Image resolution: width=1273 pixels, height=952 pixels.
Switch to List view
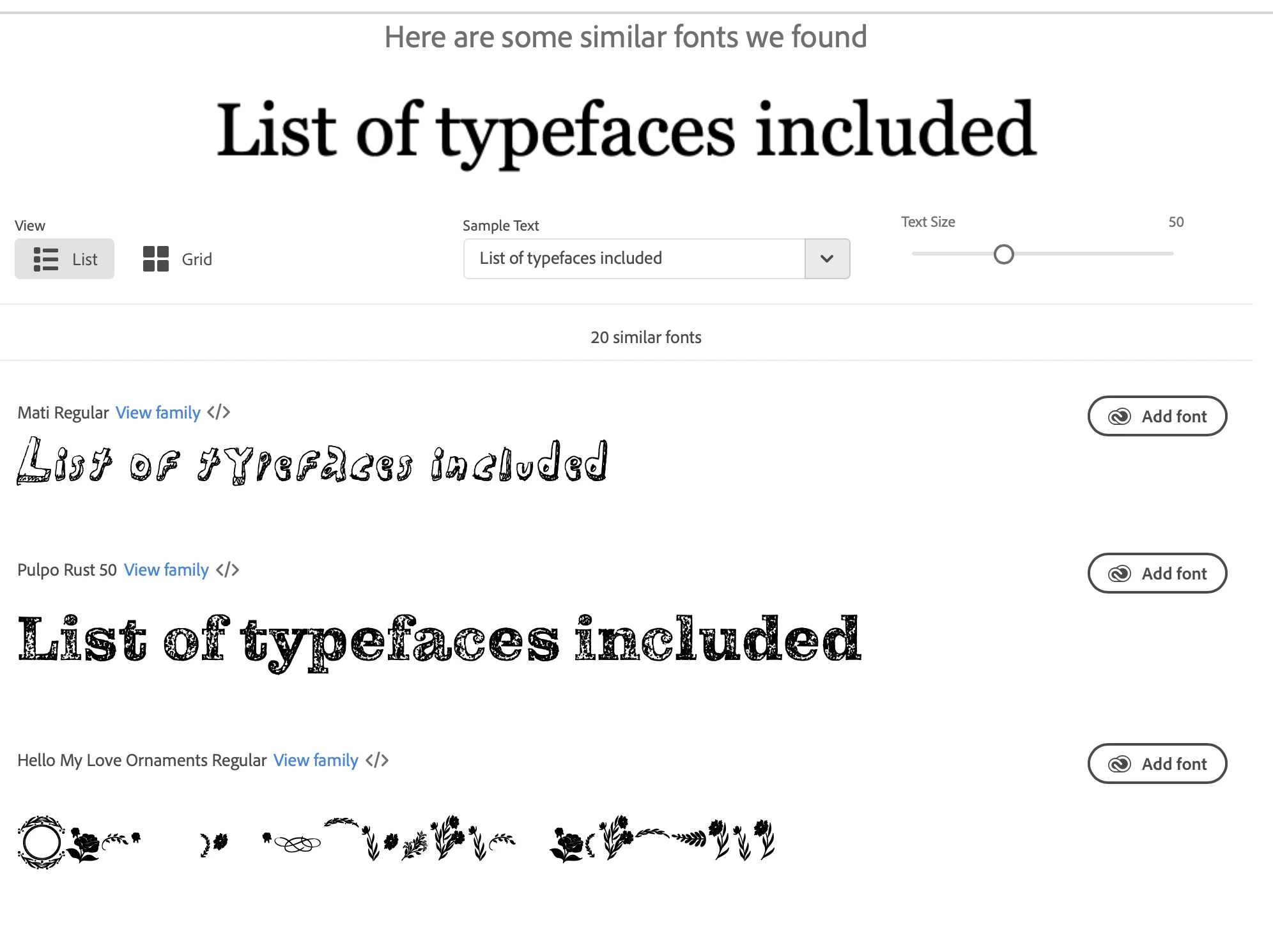[x=65, y=259]
